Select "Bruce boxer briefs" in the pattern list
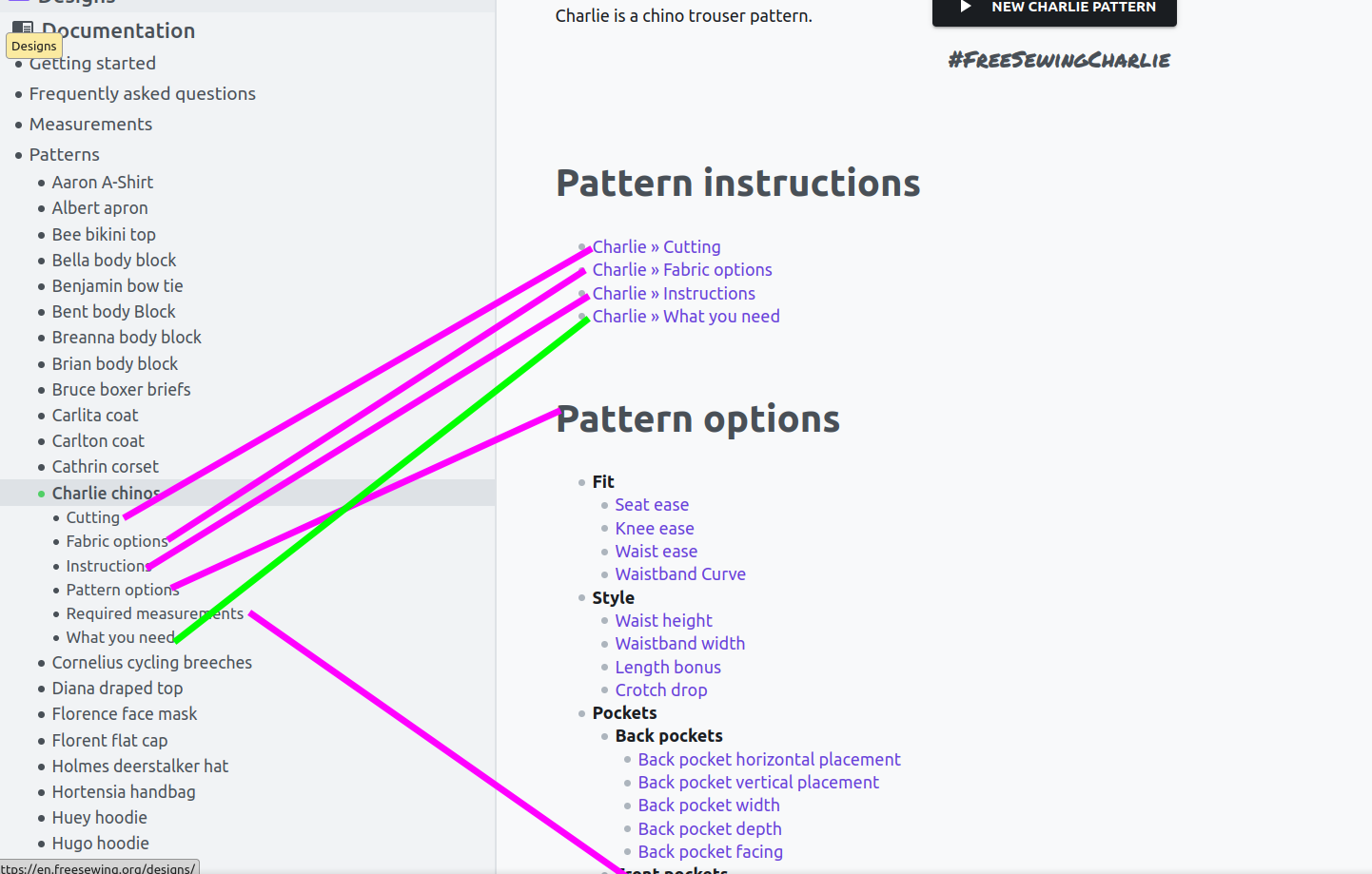Viewport: 1372px width, 874px height. (x=121, y=389)
